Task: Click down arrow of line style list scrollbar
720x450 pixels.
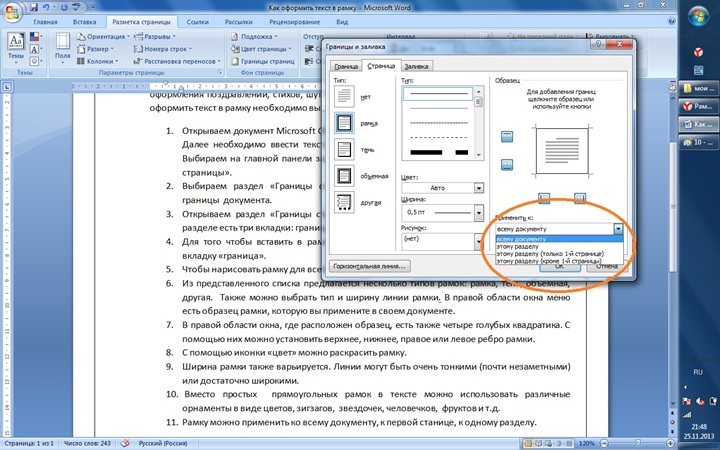Action: tap(479, 155)
